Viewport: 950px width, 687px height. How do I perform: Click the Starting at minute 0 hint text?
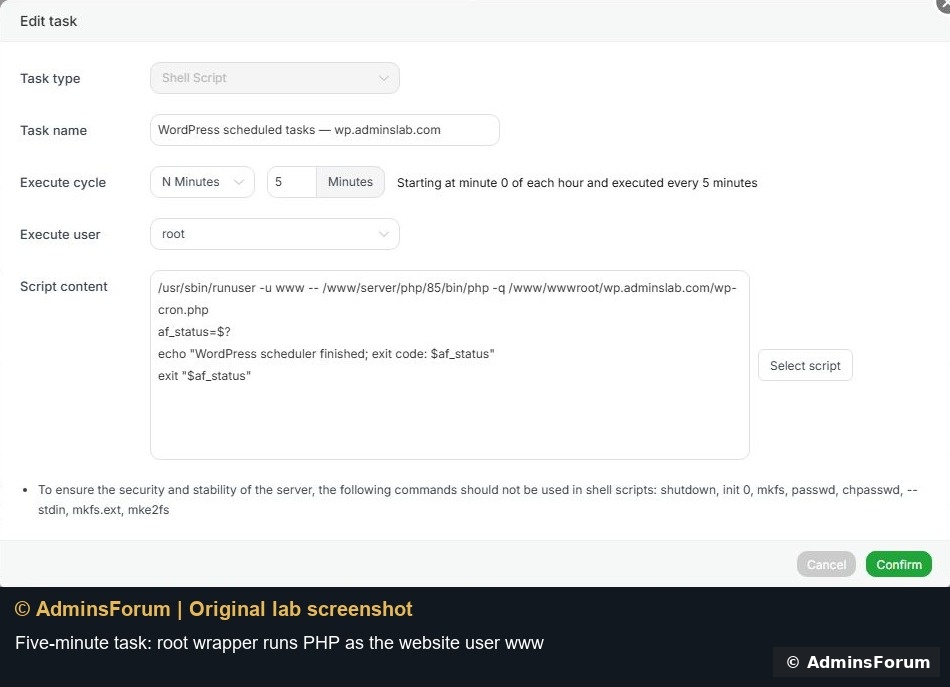tap(577, 183)
